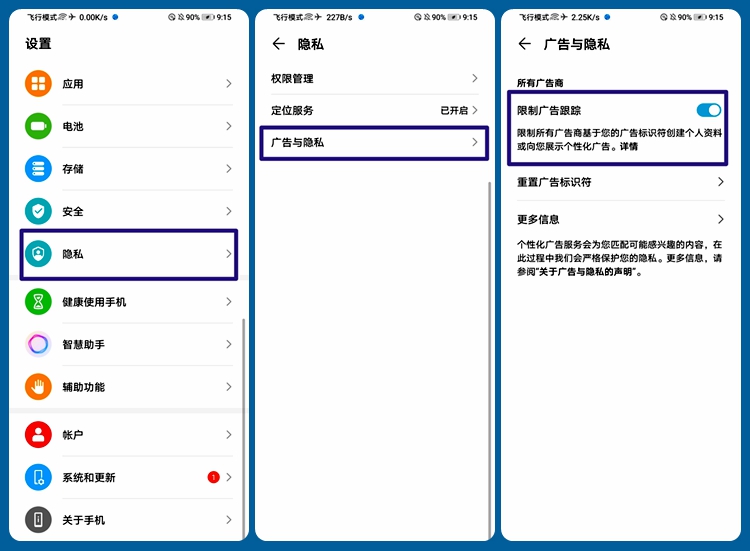The width and height of the screenshot is (750, 551).
Task: Tap the red notification badge on 系统和更新
Action: click(x=213, y=477)
